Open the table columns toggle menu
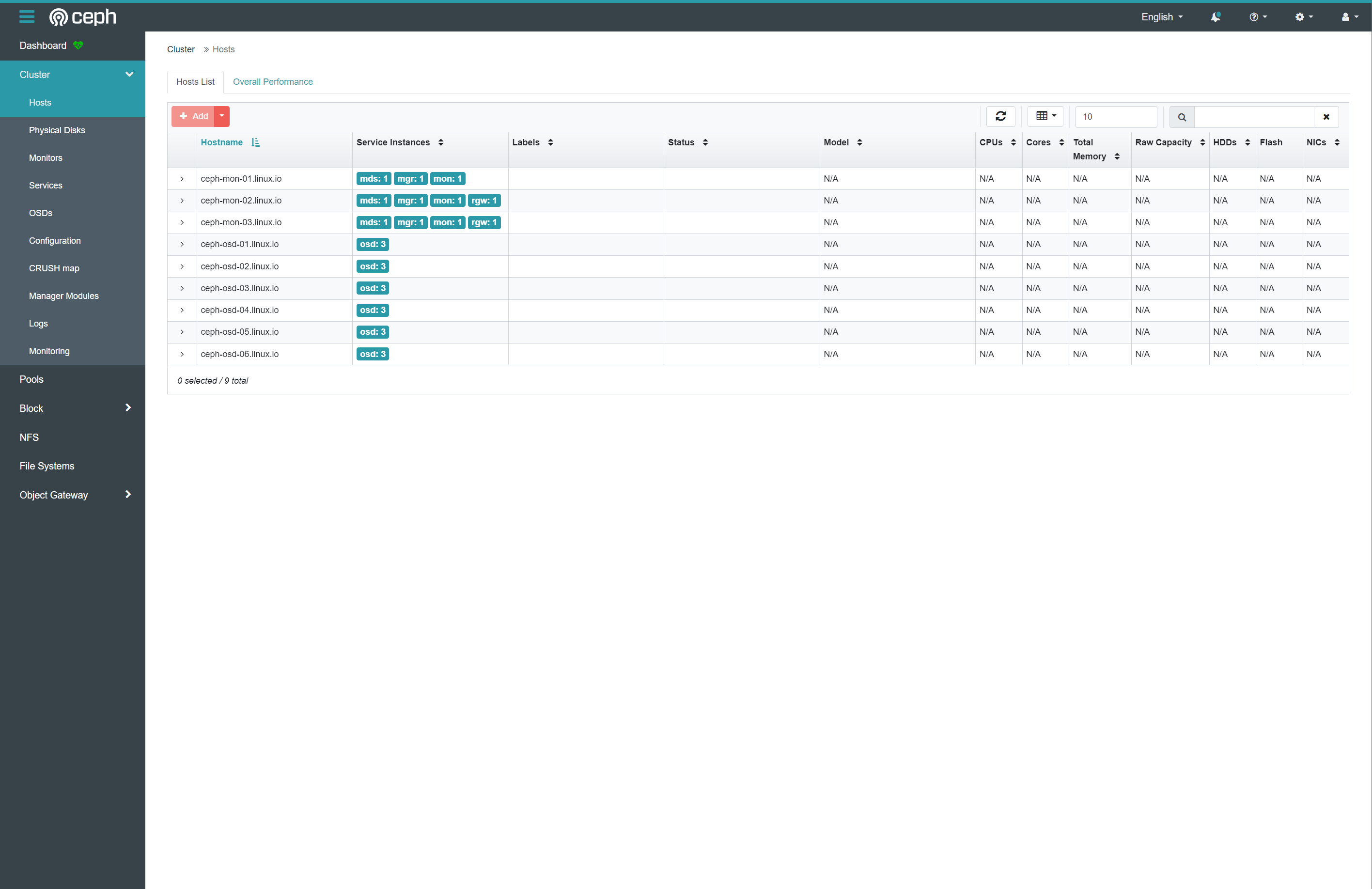1372x889 pixels. tap(1045, 116)
